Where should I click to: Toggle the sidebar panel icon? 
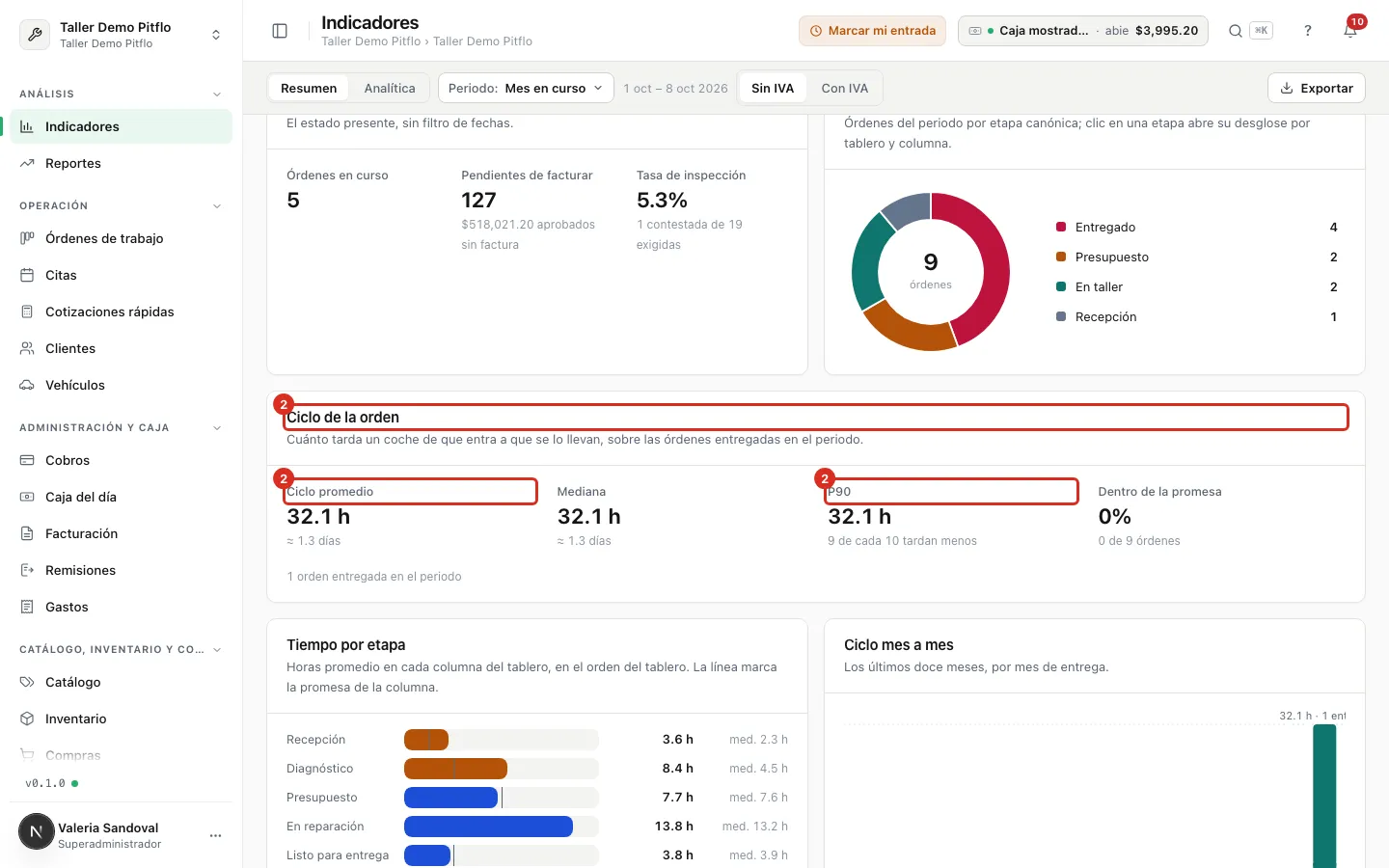pos(280,31)
